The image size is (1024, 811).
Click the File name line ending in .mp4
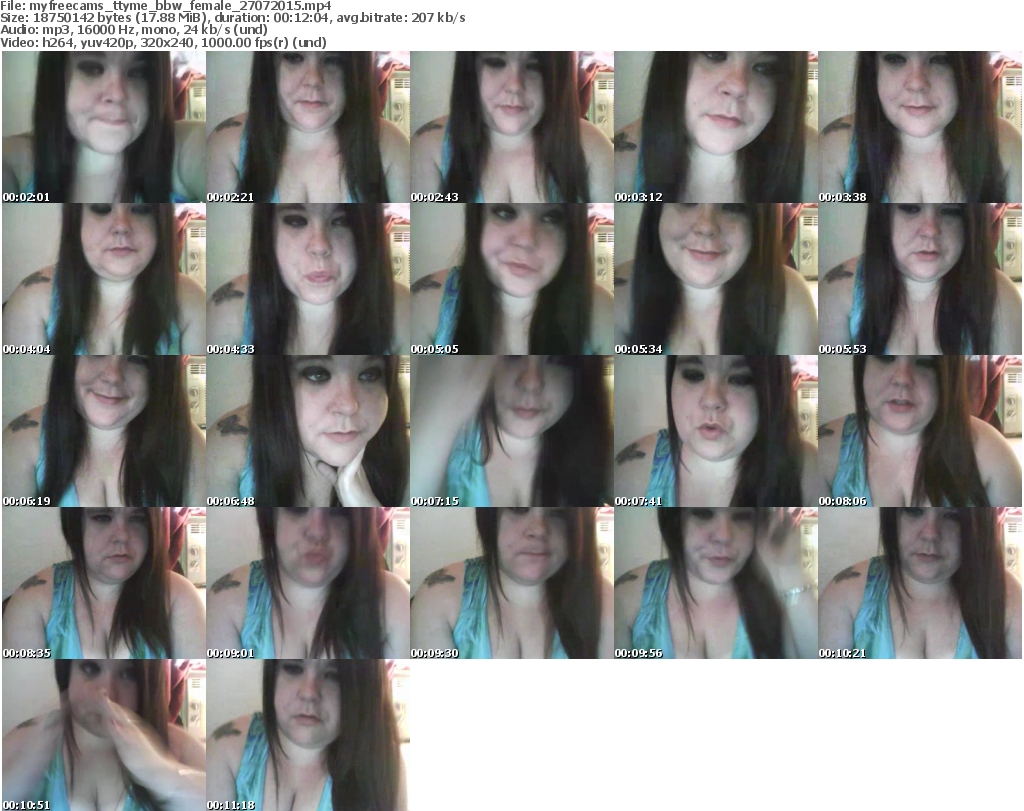tap(166, 6)
